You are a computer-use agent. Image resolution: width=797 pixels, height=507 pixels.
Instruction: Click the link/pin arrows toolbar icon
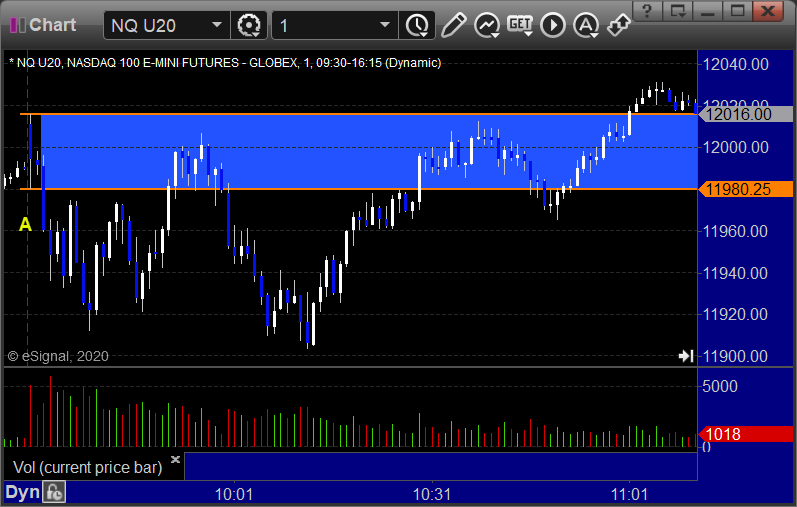[x=619, y=25]
